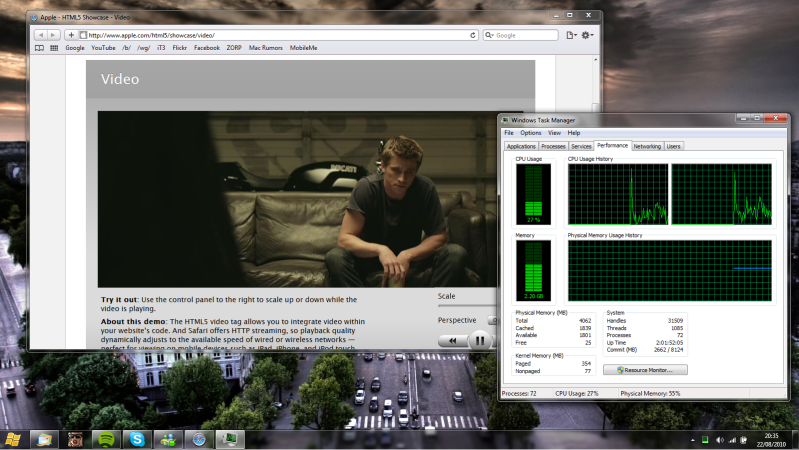Click the volume speaker tray icon
This screenshot has height=450, width=799.
[720, 440]
